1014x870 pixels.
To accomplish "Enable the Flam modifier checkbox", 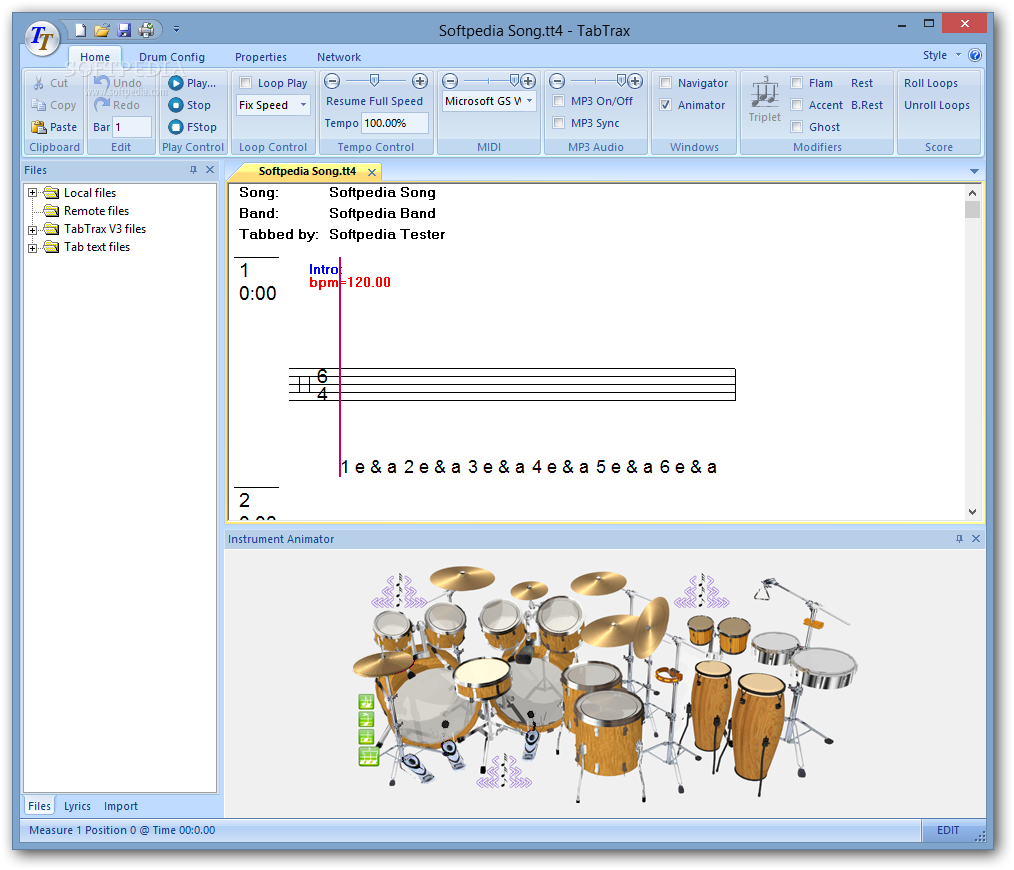I will (797, 83).
